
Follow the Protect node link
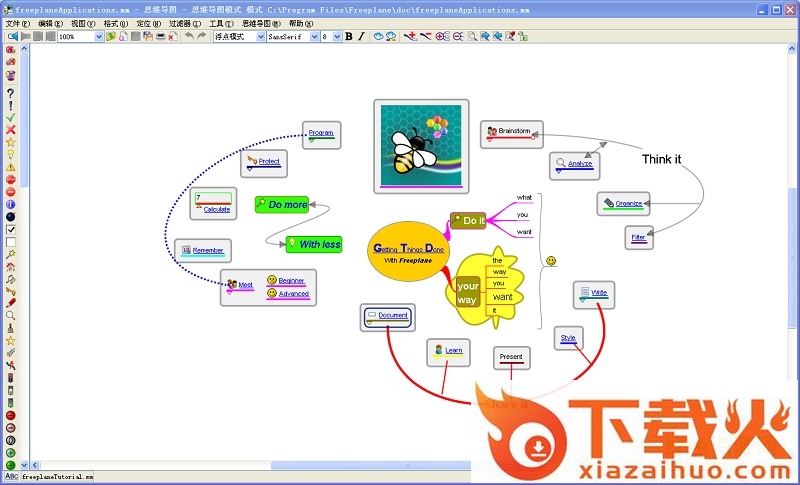tap(269, 161)
